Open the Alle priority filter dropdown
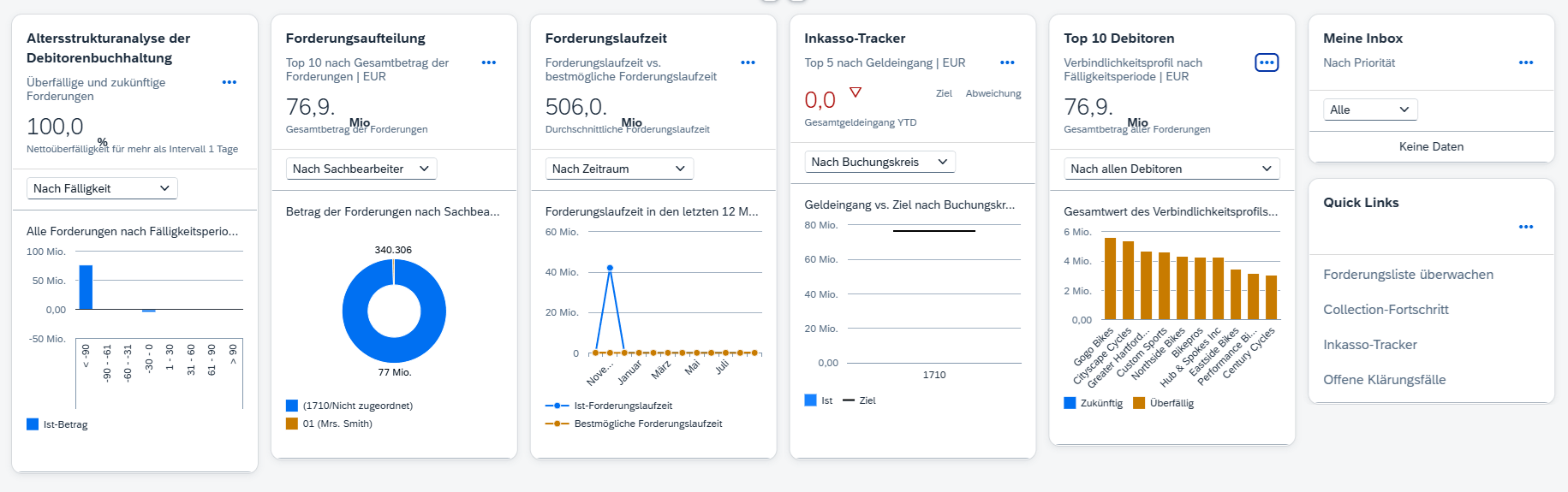The height and width of the screenshot is (492, 1568). (1369, 110)
